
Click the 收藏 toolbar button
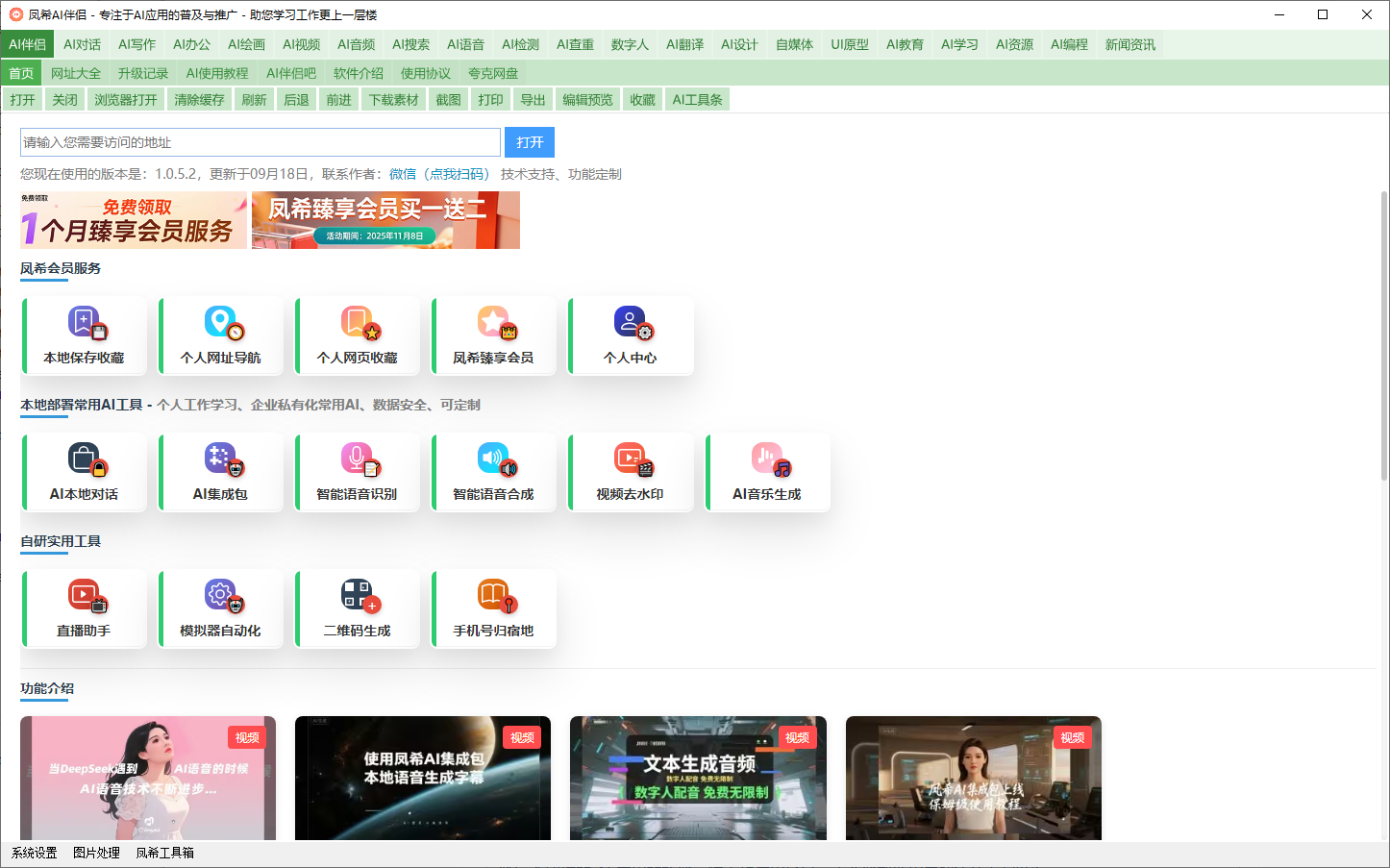point(643,100)
